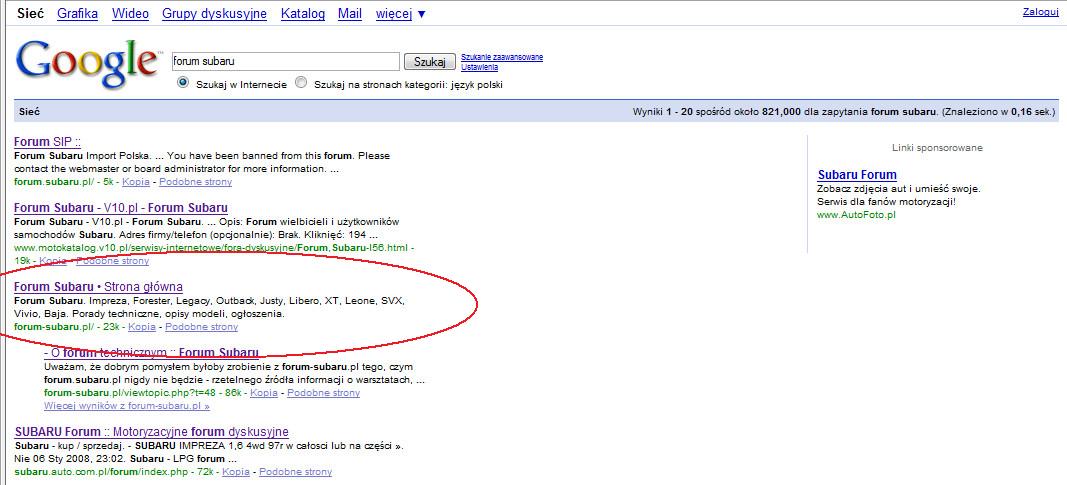Screen dimensions: 1067x485
Task: Open the Grafika tab
Action: [x=78, y=14]
